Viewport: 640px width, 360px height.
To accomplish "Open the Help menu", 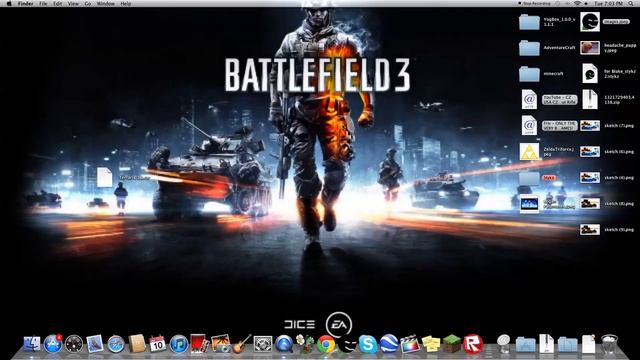I will [126, 3].
